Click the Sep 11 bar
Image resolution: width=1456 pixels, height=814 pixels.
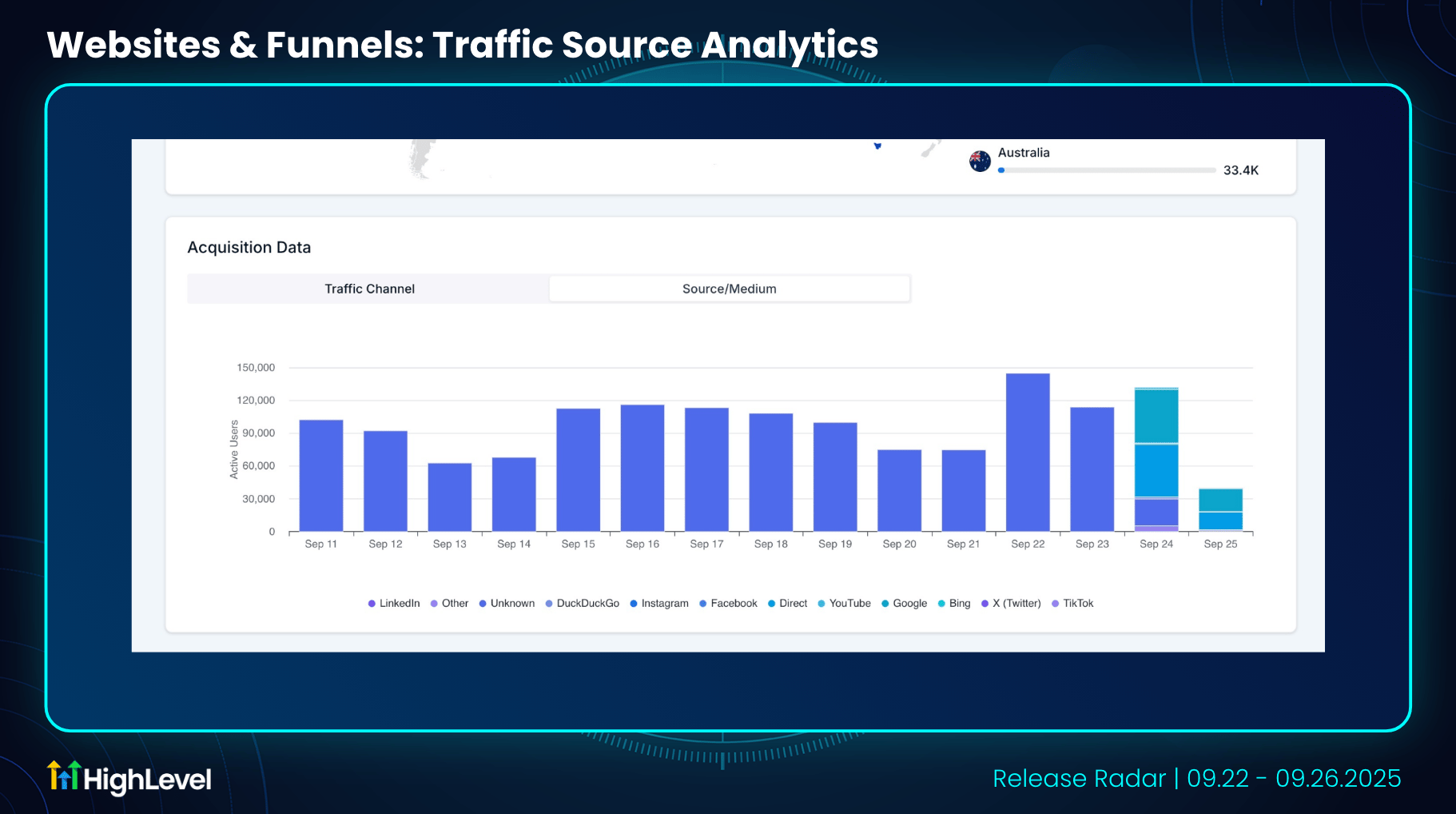[321, 476]
